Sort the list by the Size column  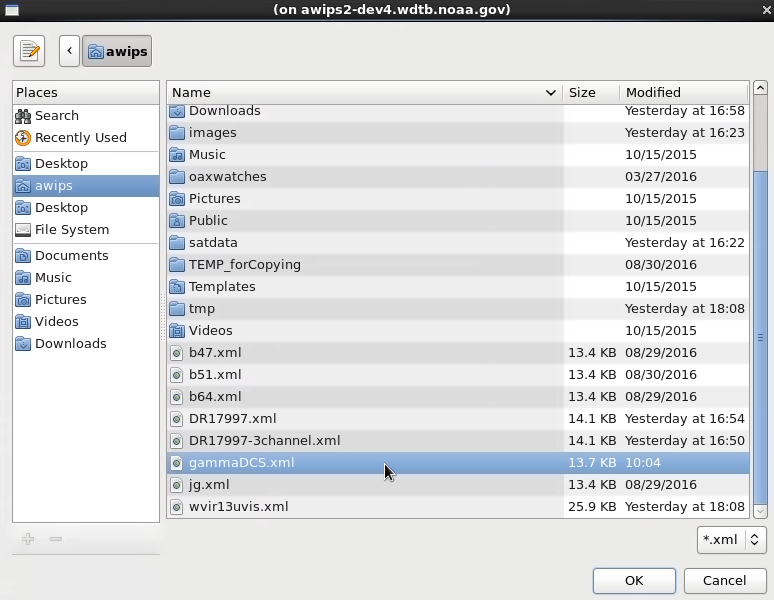click(591, 92)
